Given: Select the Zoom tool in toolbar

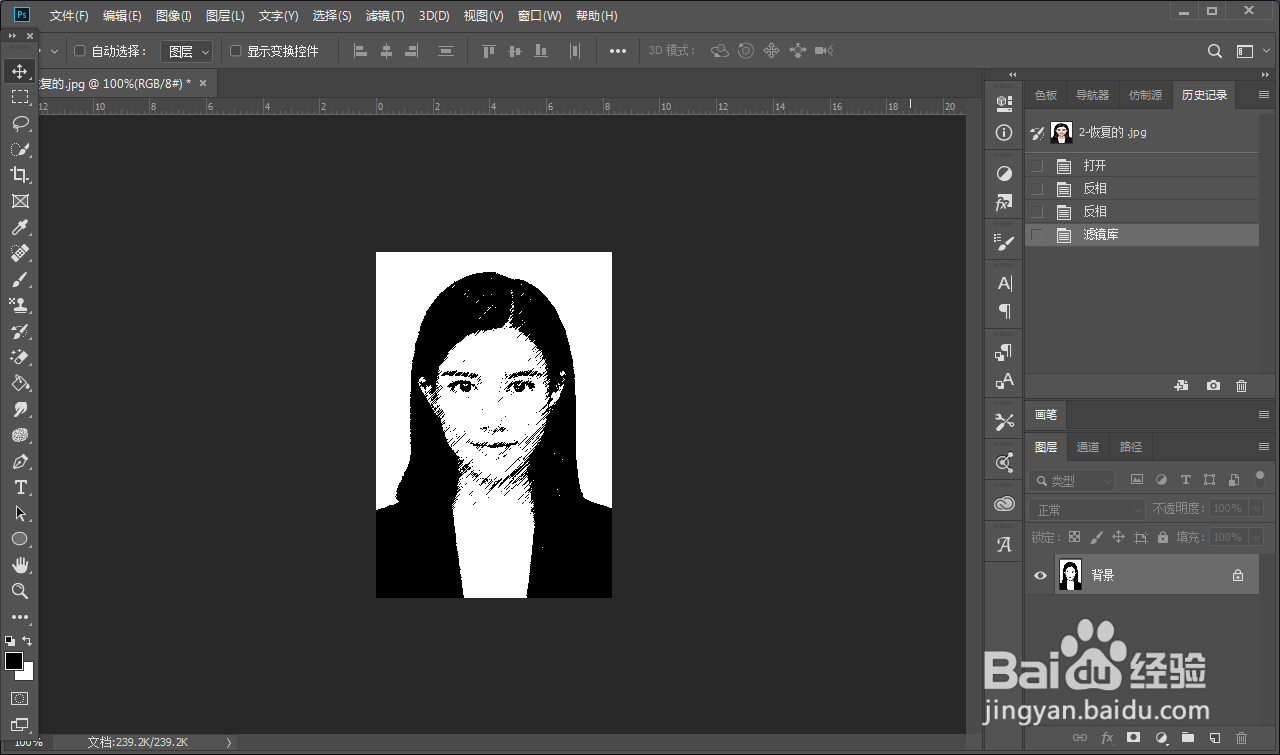Looking at the screenshot, I should (20, 591).
